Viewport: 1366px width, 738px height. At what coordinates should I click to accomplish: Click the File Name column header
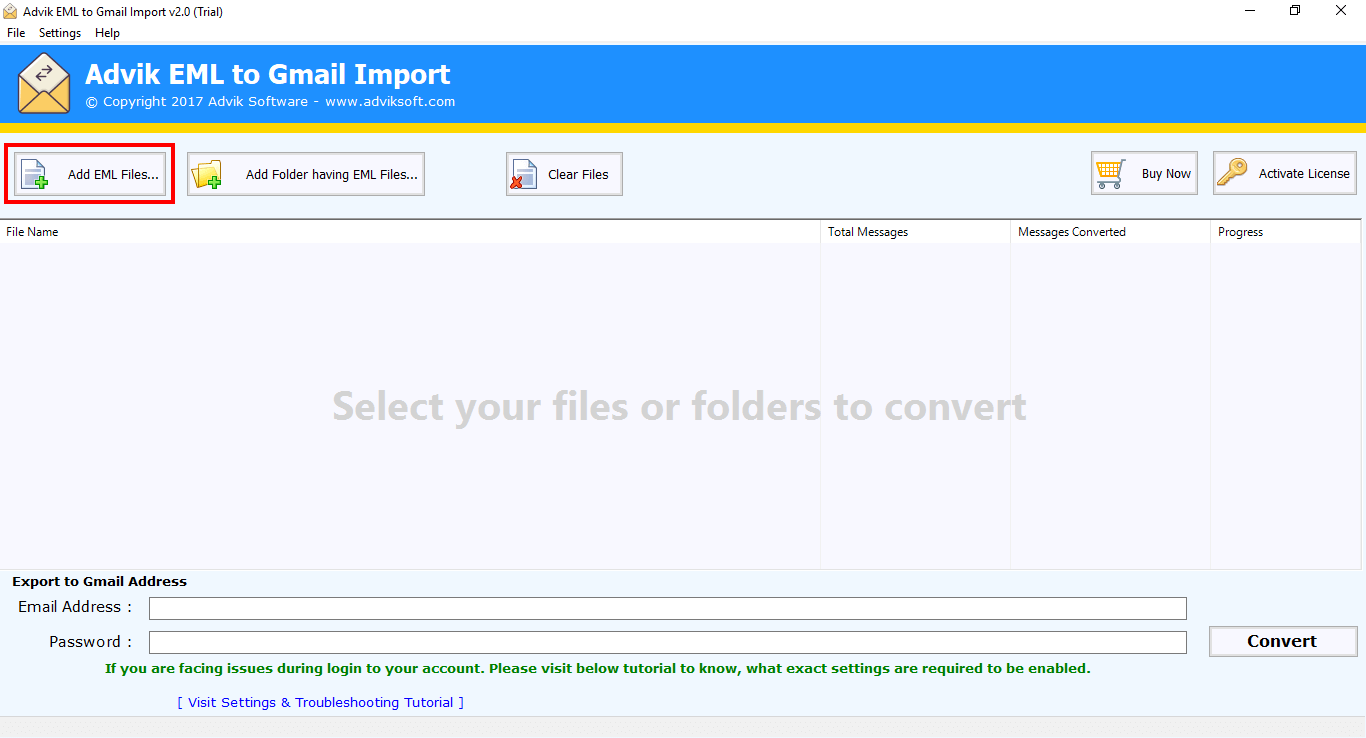click(410, 232)
